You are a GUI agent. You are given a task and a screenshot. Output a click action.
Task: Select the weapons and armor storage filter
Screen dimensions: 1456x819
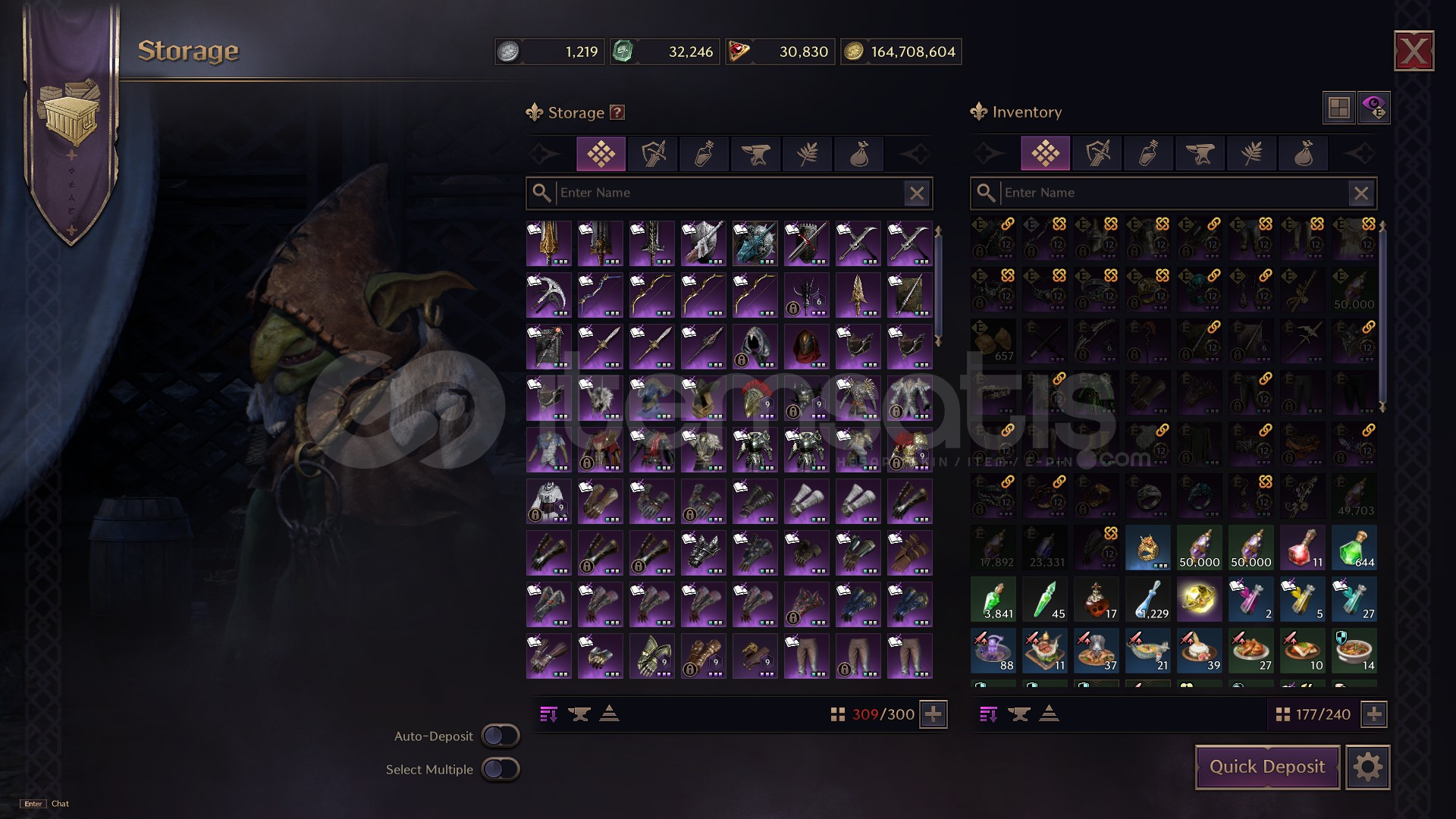tap(653, 154)
